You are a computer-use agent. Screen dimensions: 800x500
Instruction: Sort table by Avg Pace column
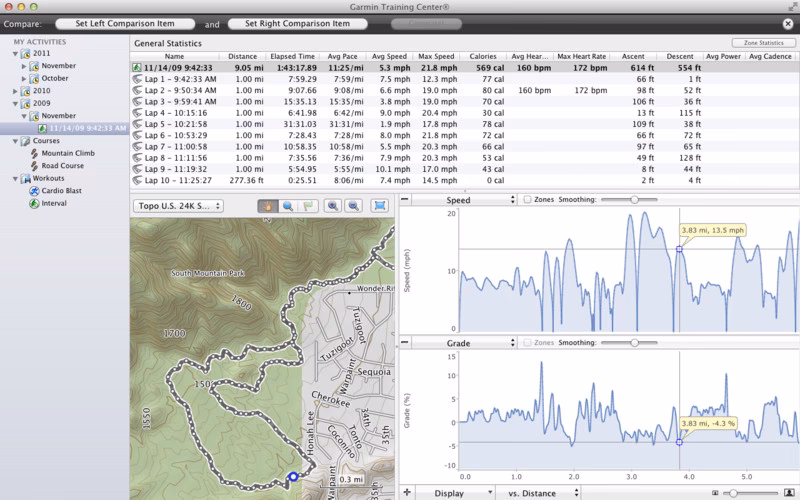(342, 56)
